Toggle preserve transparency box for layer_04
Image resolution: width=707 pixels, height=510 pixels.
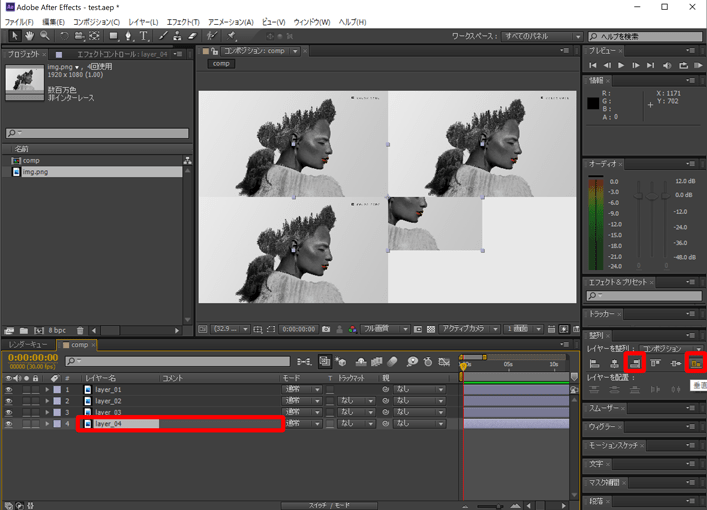coord(331,424)
